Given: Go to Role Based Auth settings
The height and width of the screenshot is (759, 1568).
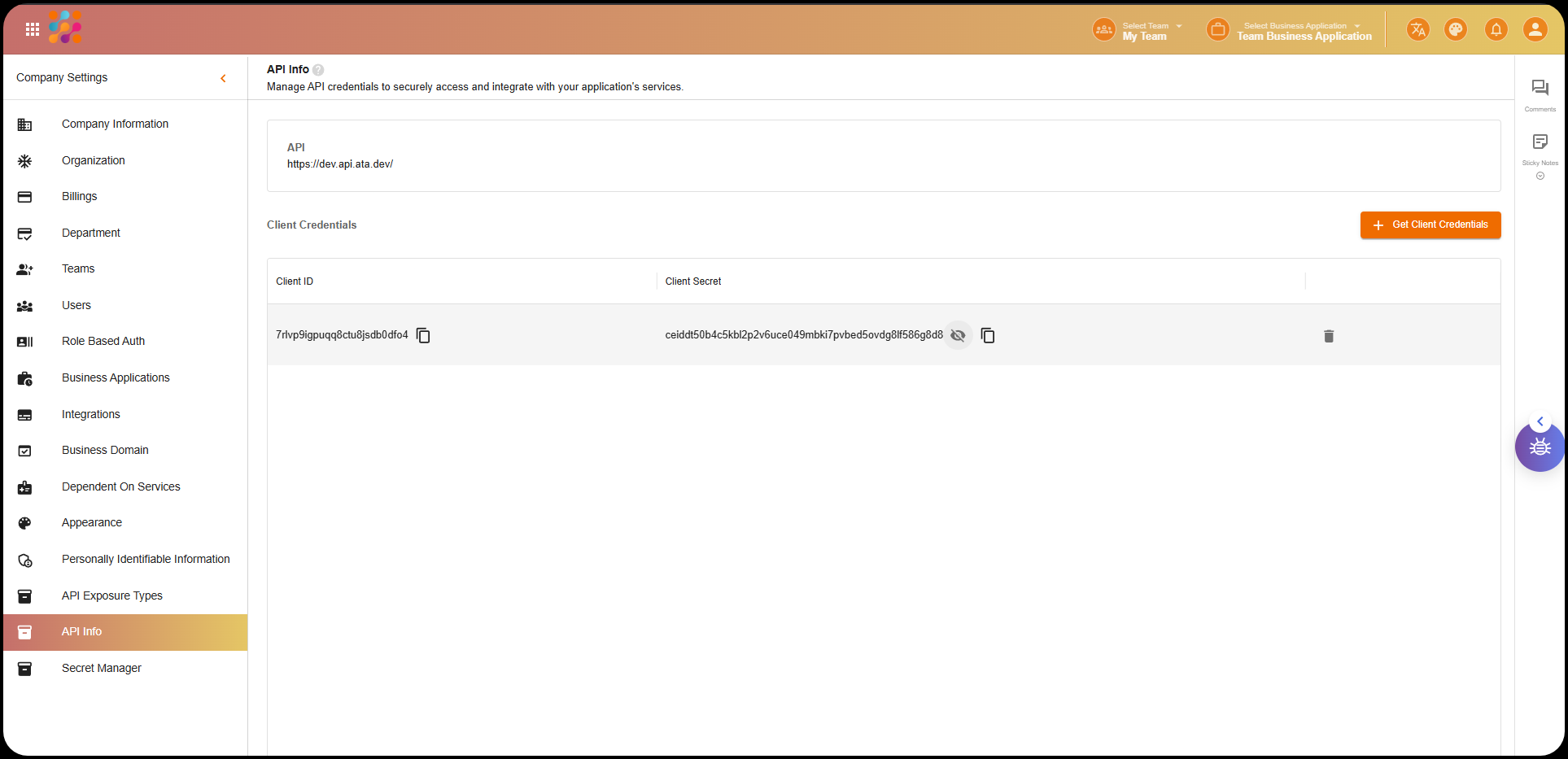Looking at the screenshot, I should click(103, 341).
